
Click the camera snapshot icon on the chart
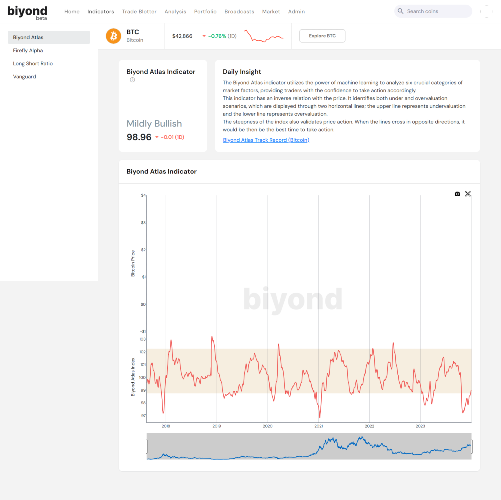457,194
